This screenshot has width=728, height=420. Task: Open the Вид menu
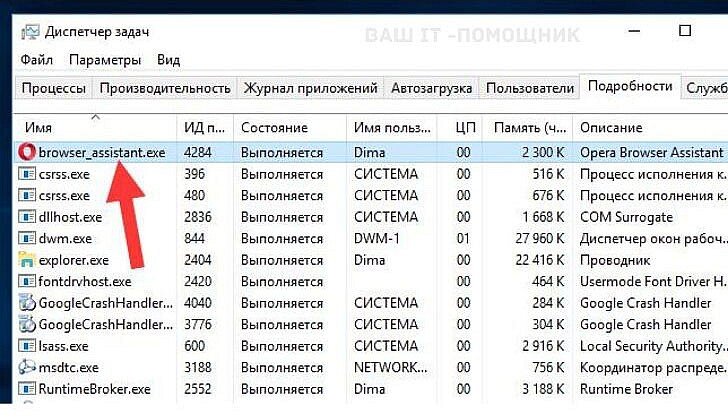168,60
